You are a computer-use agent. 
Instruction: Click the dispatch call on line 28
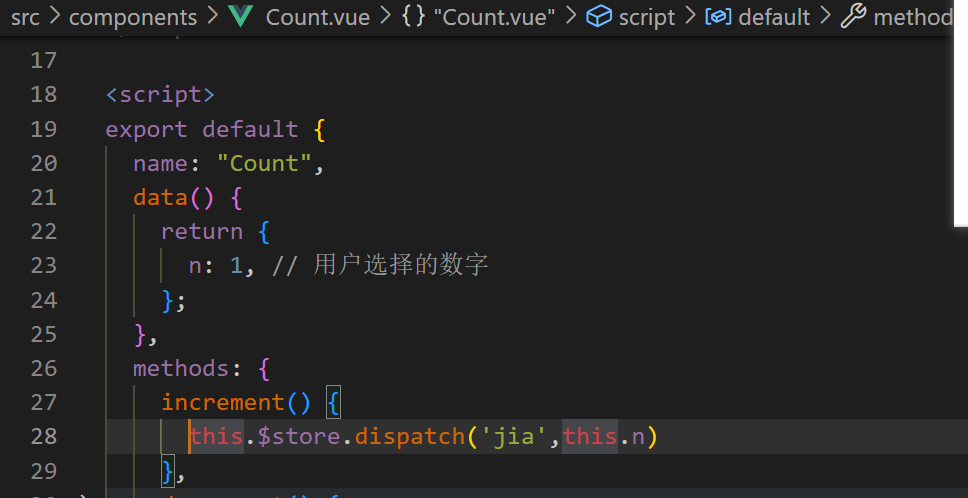point(409,437)
